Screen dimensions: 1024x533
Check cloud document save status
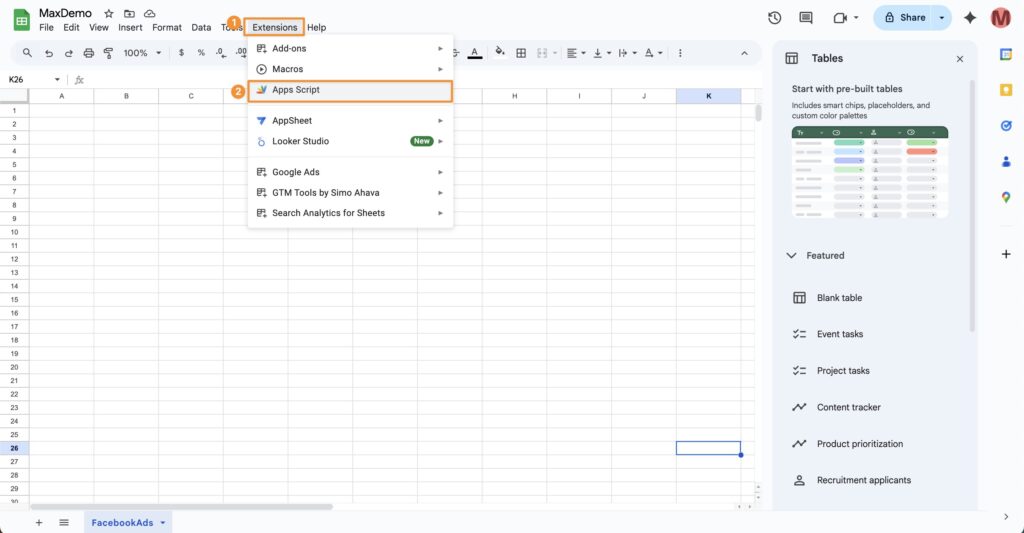click(x=150, y=14)
